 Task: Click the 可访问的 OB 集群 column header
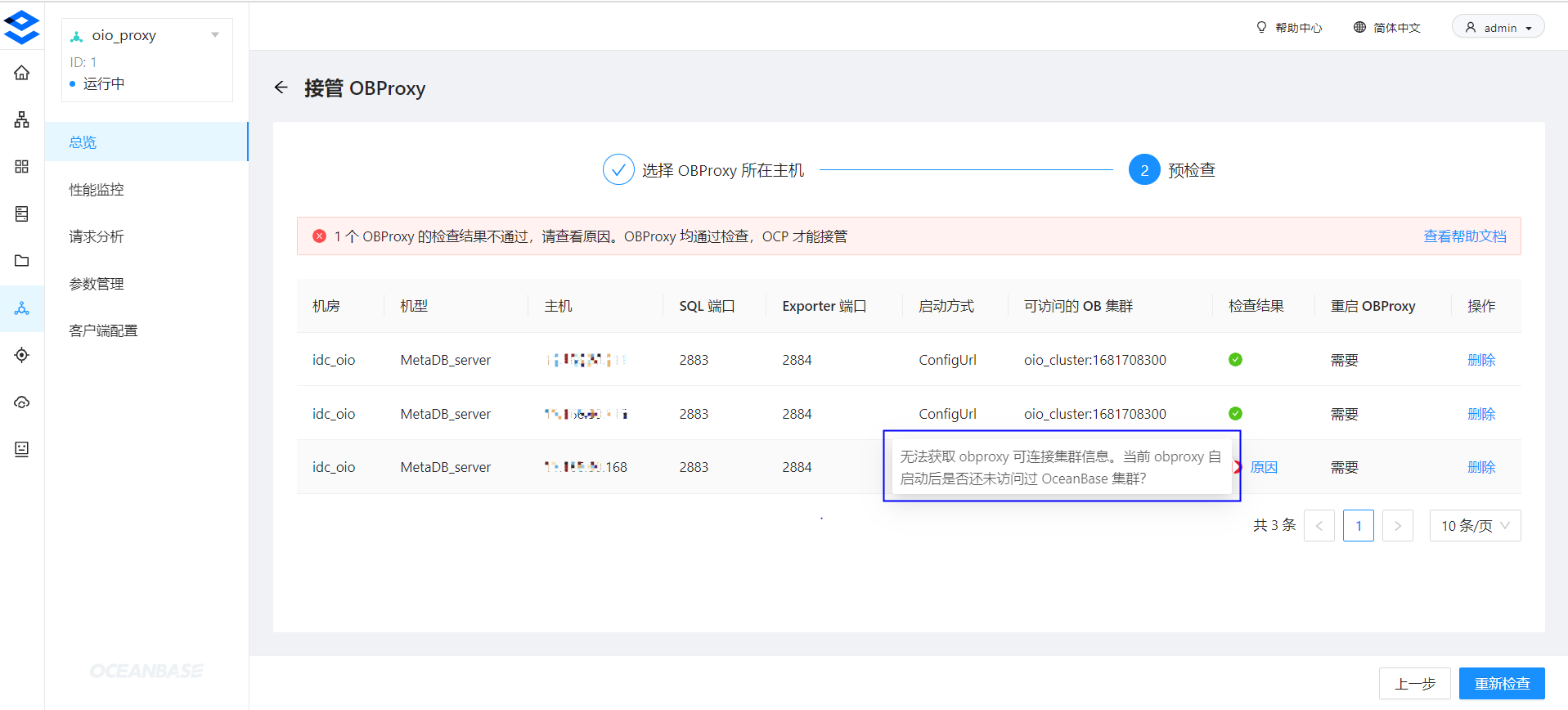pos(1078,306)
